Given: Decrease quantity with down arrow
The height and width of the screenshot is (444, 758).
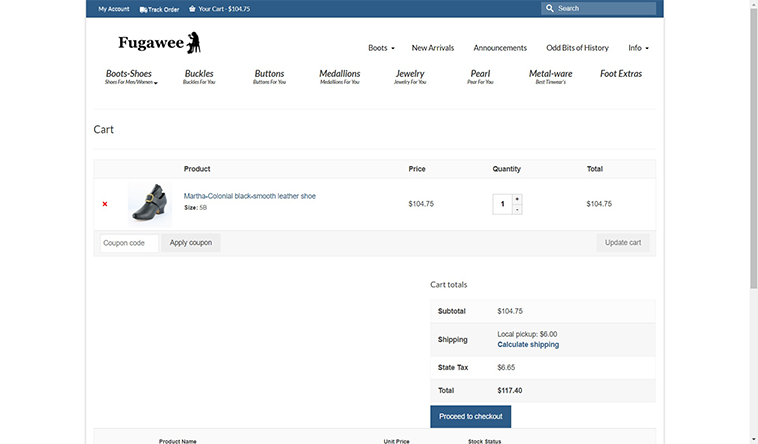Looking at the screenshot, I should (x=517, y=209).
